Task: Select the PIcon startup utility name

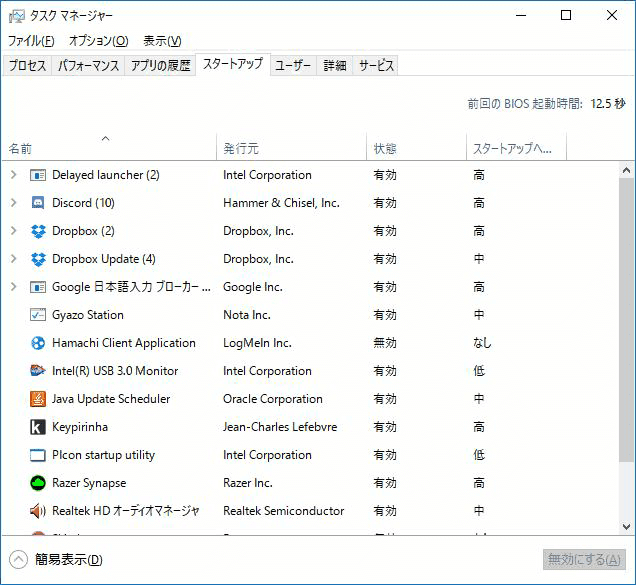Action: [x=103, y=455]
